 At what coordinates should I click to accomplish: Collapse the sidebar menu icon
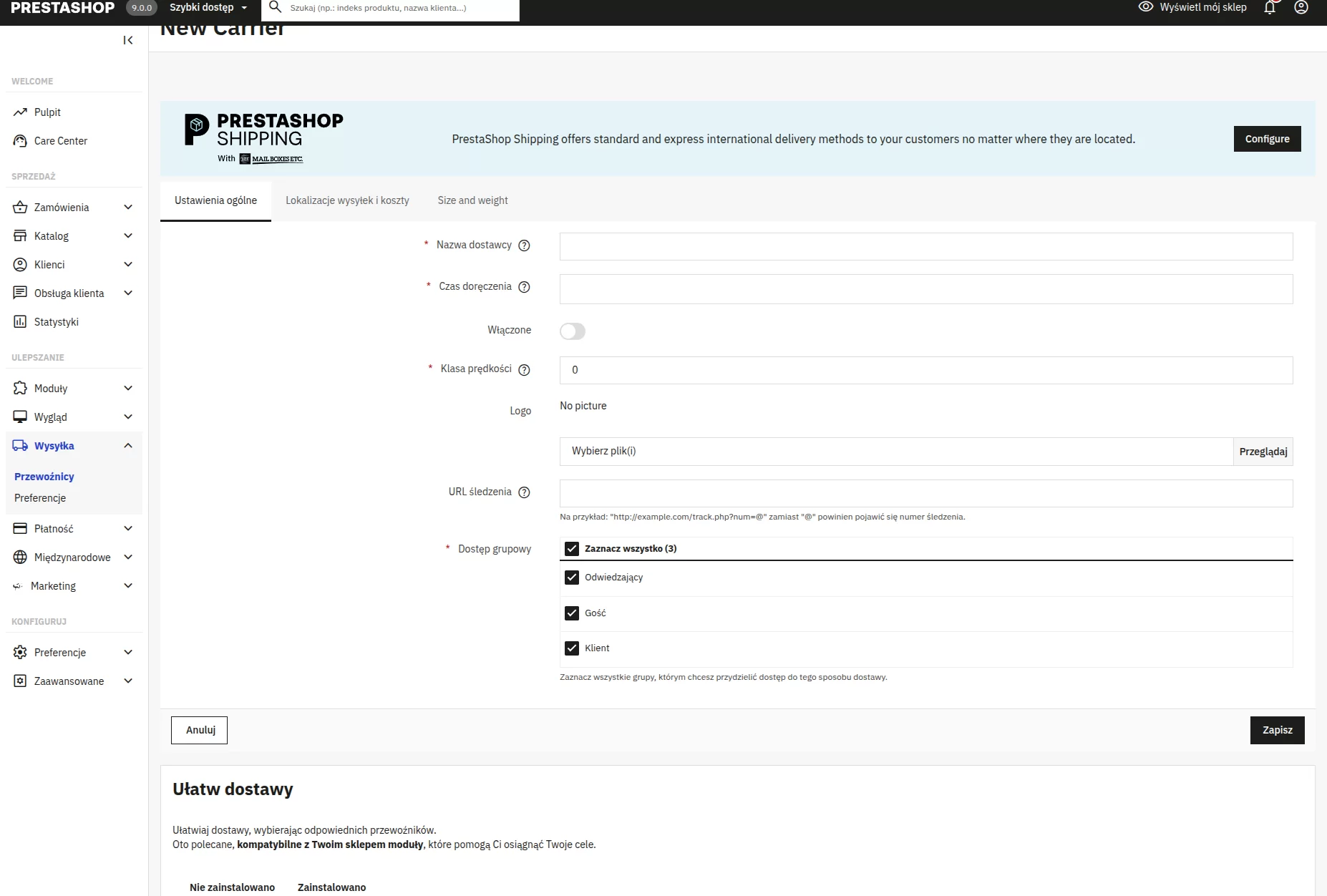click(x=128, y=40)
